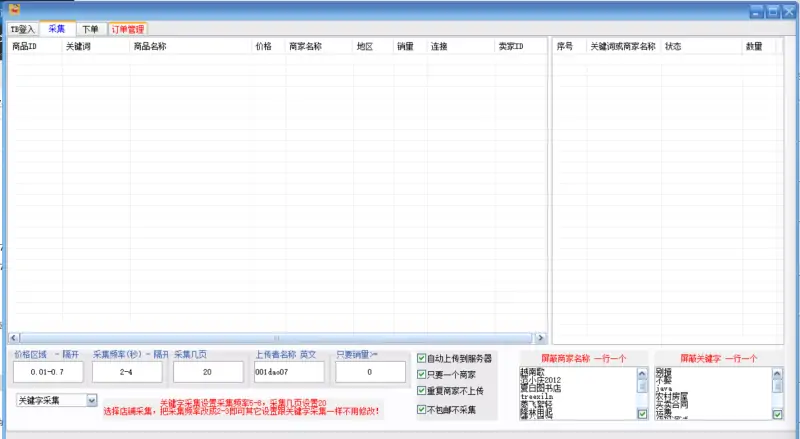Click the 状态 column header

pos(702,46)
